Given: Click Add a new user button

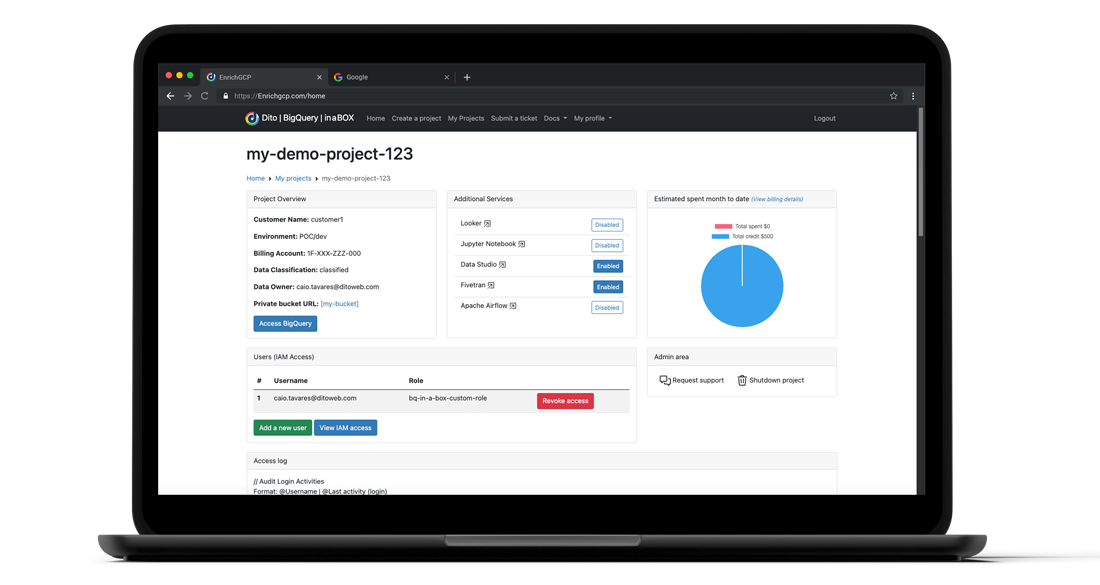Looking at the screenshot, I should pyautogui.click(x=282, y=428).
